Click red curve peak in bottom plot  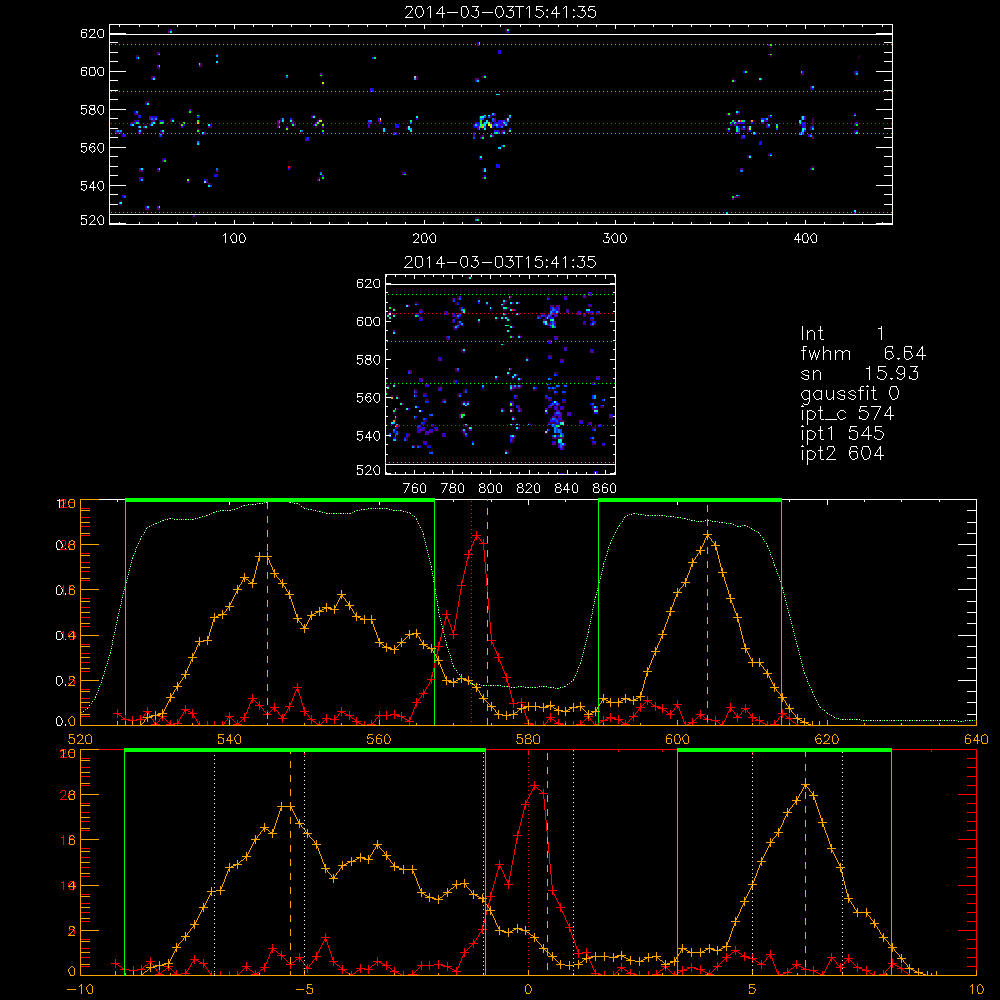pyautogui.click(x=534, y=786)
